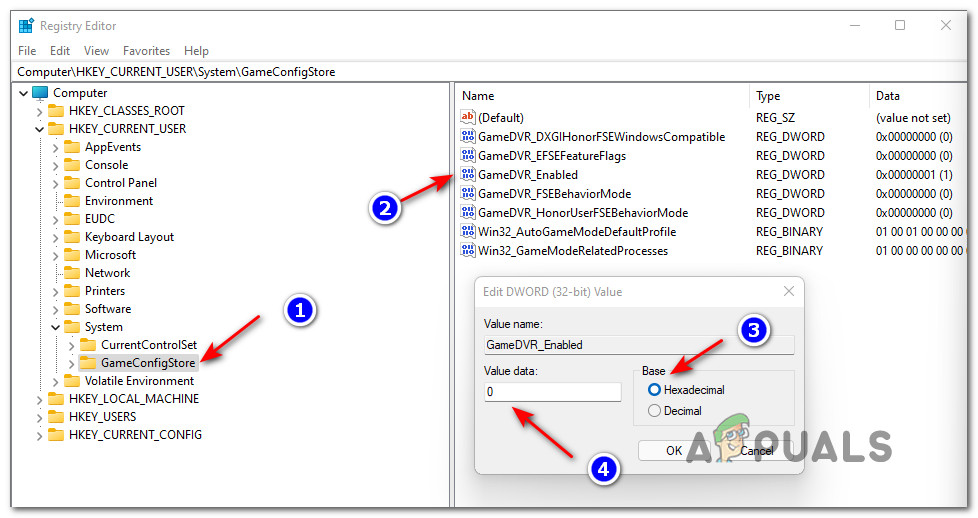Close the Edit DWORD dialog with X

(788, 291)
